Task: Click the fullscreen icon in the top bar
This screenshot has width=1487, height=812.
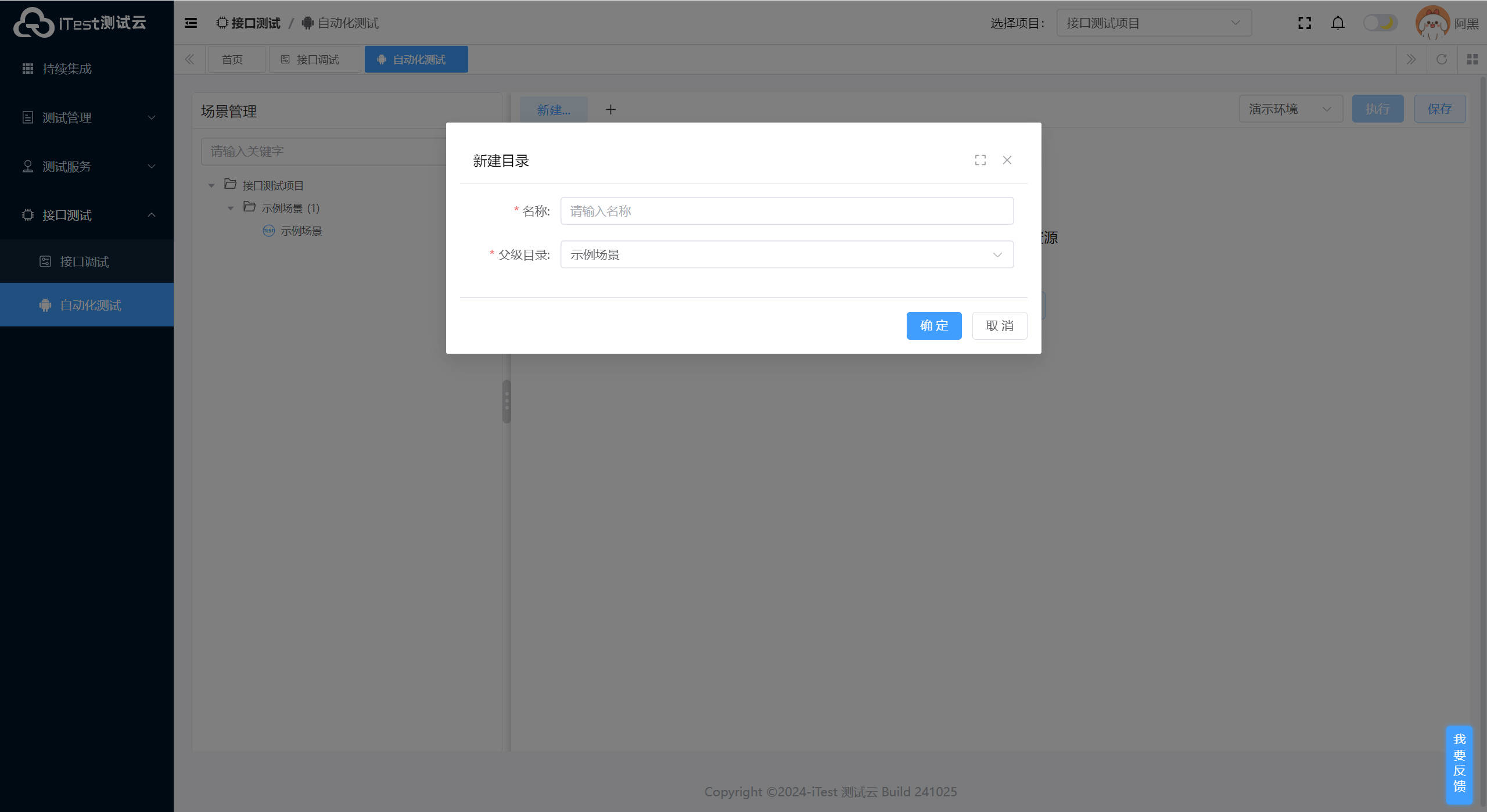Action: point(1305,23)
